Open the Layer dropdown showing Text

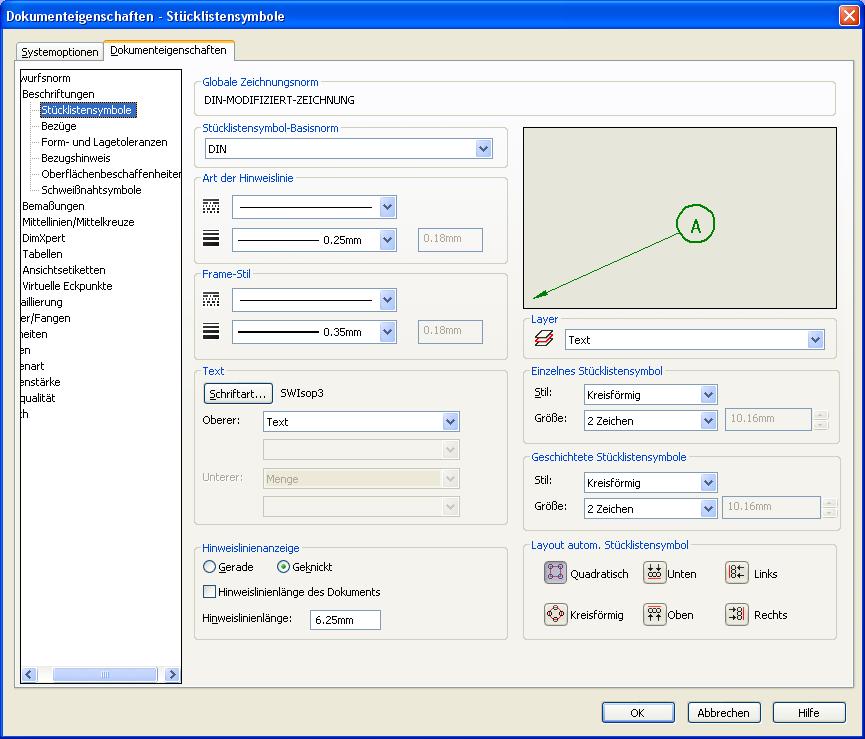pos(815,340)
